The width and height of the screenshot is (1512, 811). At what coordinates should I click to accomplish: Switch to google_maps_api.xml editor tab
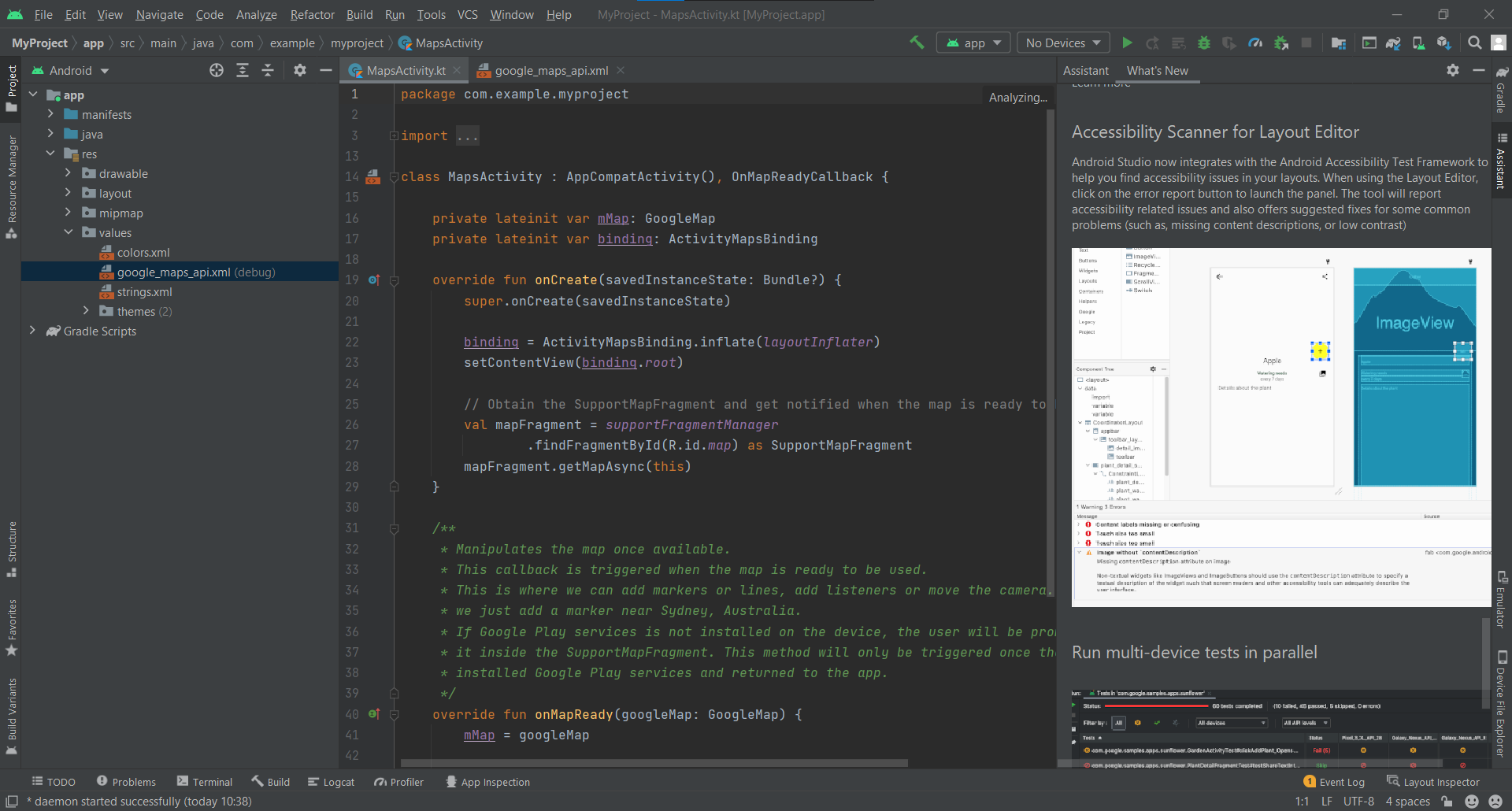pos(550,70)
